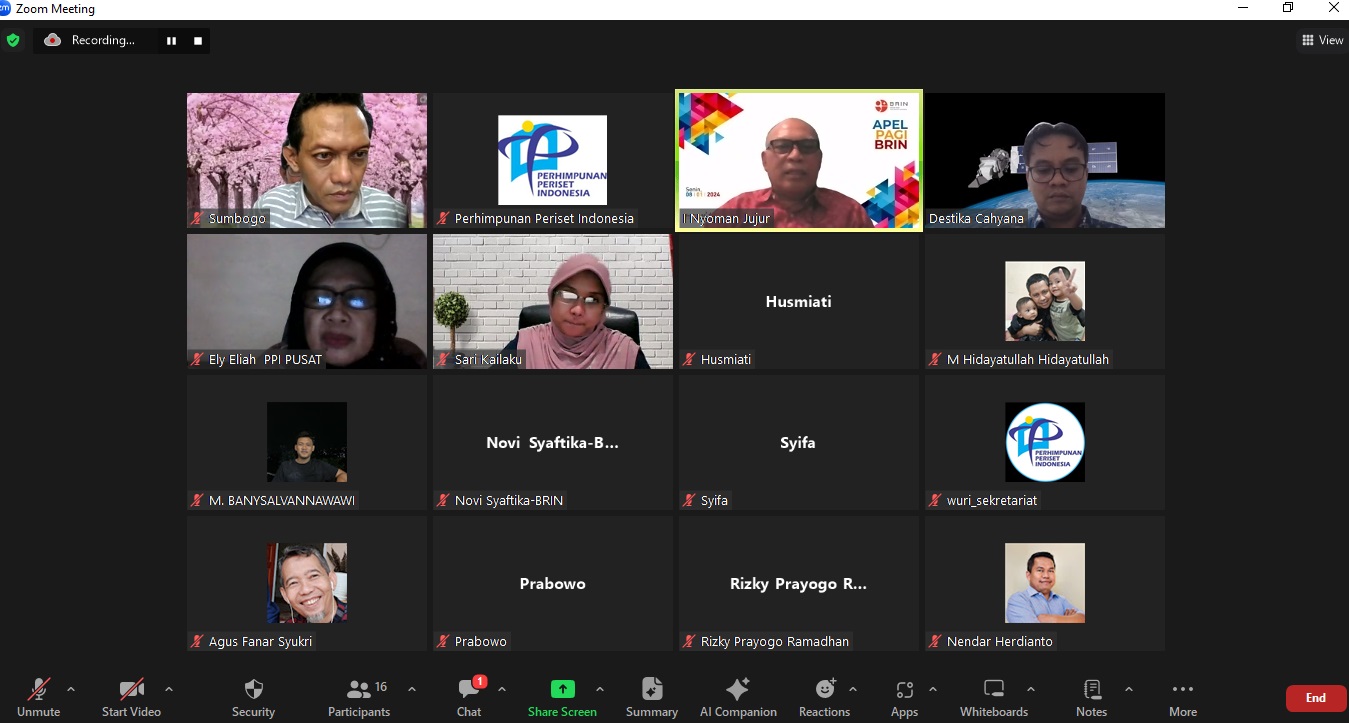Select Novi Syaftika-BRIN participant tile
1349x723 pixels.
(x=553, y=442)
